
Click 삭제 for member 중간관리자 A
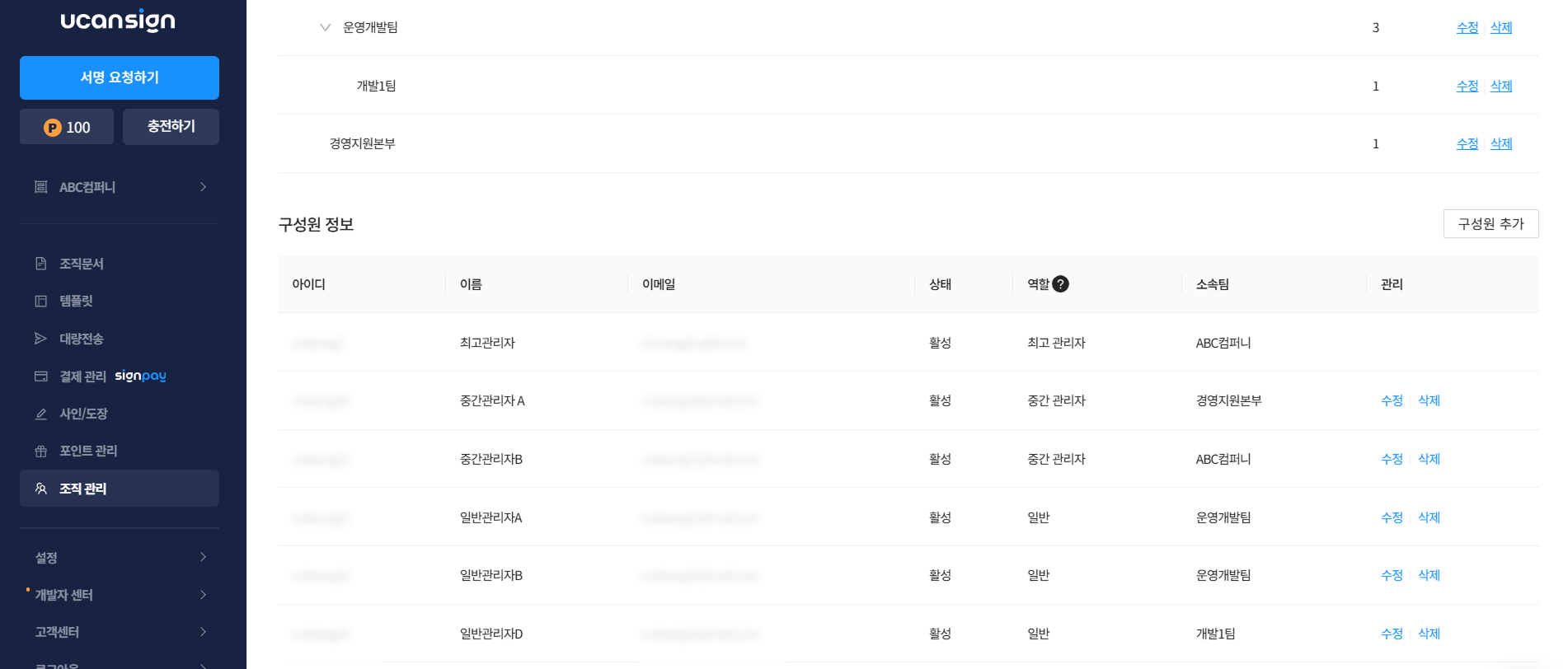tap(1429, 400)
